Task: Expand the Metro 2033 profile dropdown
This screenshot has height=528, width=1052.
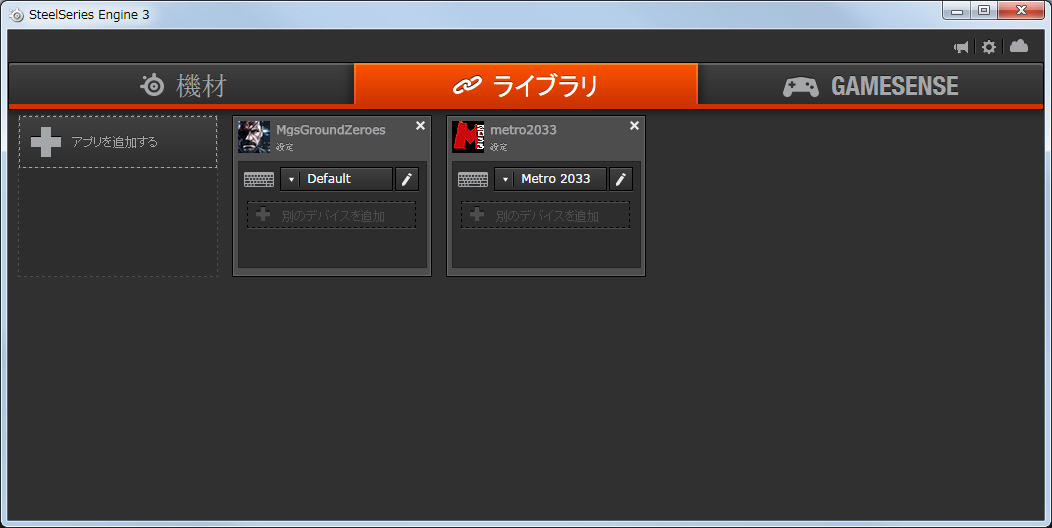Action: 550,179
